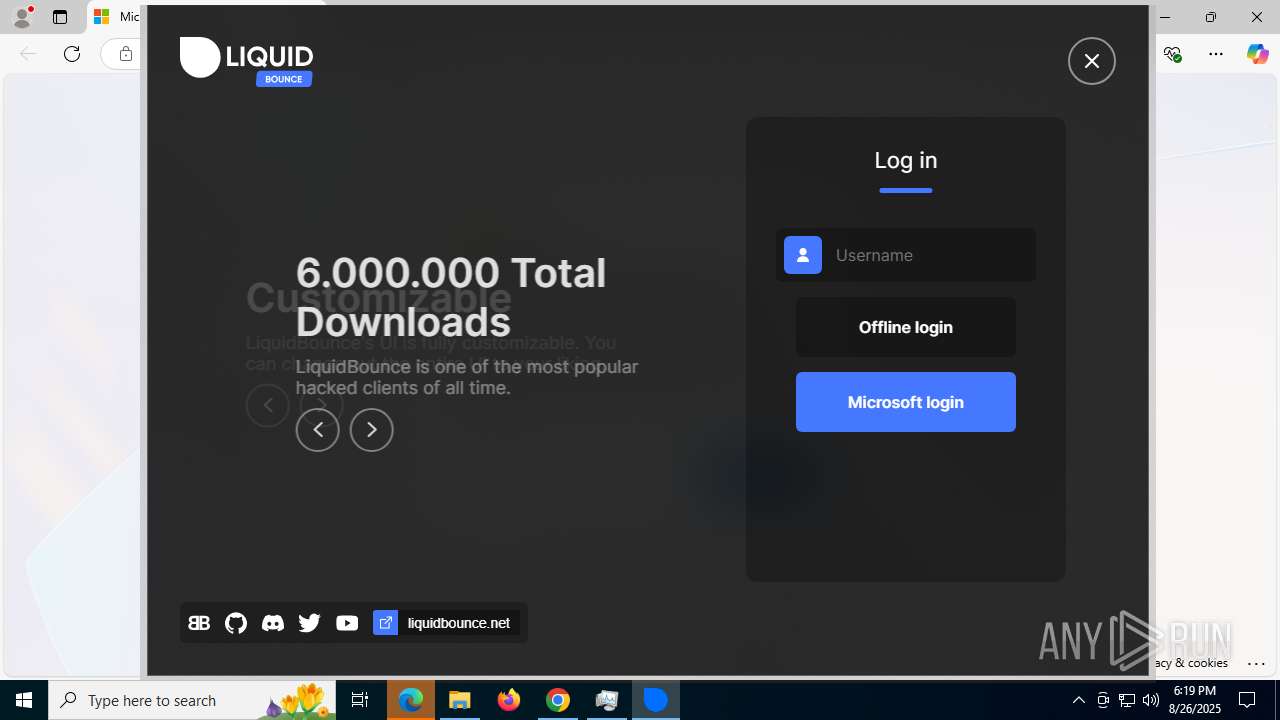Switch to Microsoft Edge on the taskbar

pyautogui.click(x=411, y=700)
